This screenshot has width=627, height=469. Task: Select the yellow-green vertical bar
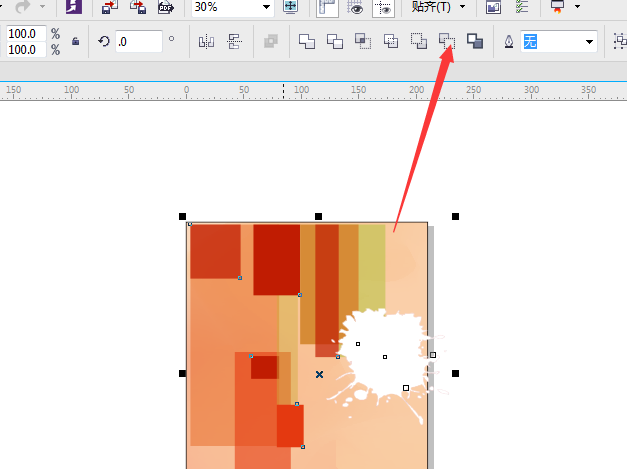372,267
